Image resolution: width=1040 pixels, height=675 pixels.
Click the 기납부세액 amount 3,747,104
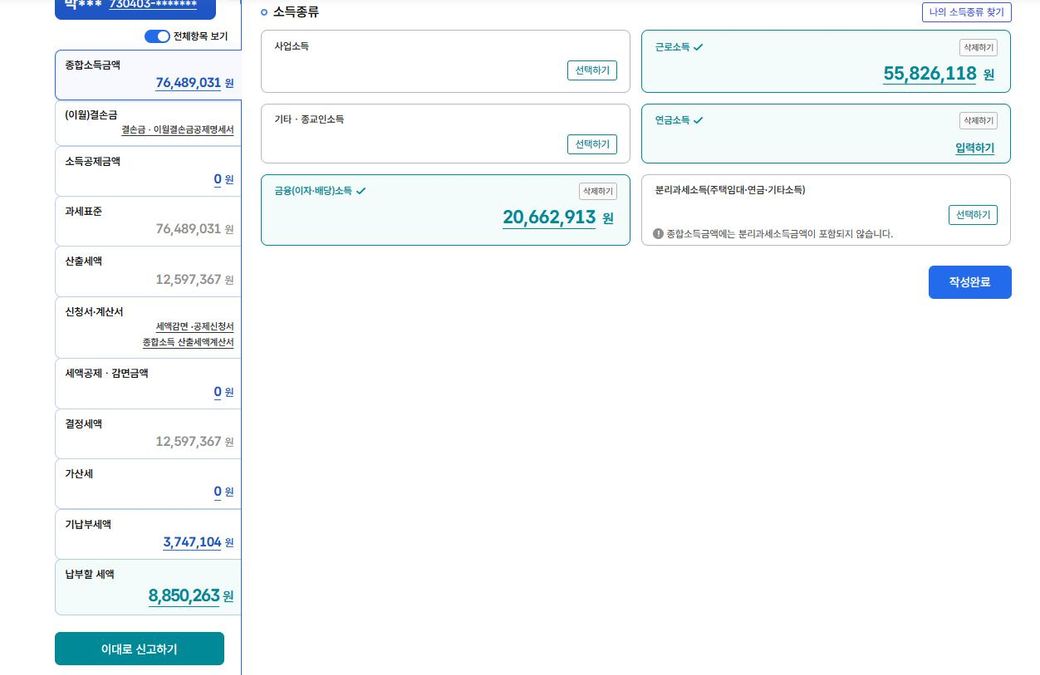(192, 542)
